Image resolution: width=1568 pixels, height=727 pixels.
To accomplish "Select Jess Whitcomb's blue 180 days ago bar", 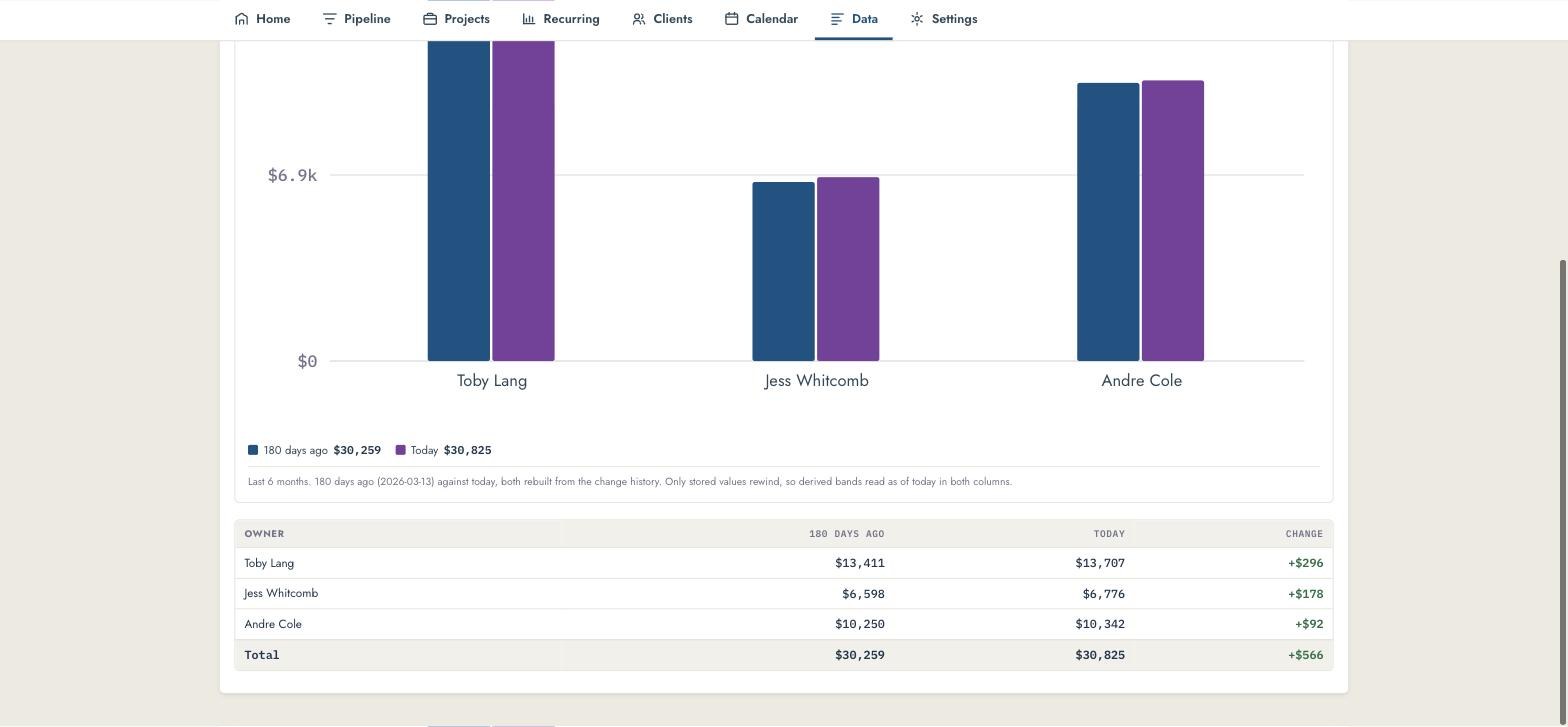I will coord(784,271).
